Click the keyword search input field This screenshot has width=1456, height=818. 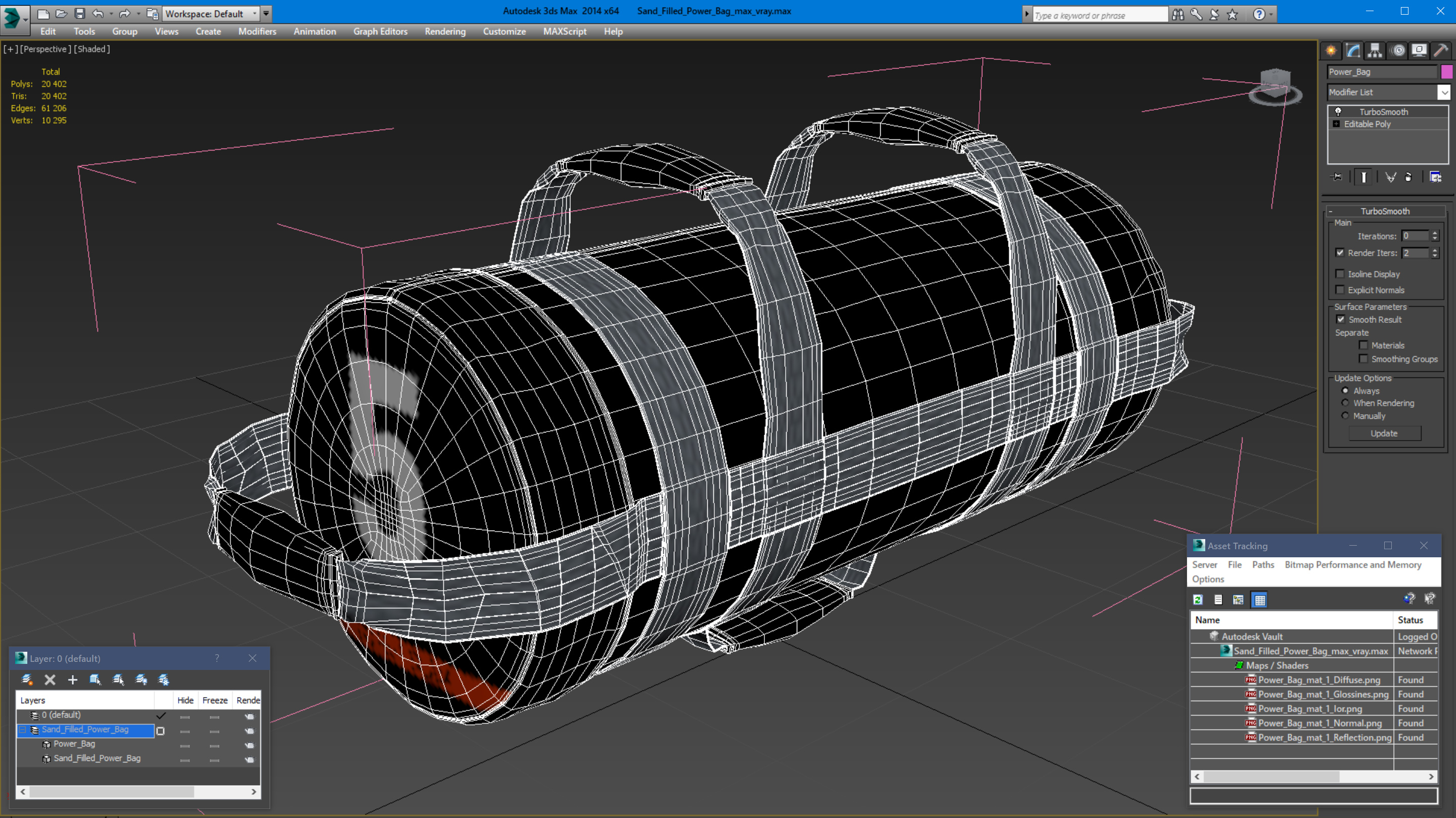pyautogui.click(x=1100, y=15)
